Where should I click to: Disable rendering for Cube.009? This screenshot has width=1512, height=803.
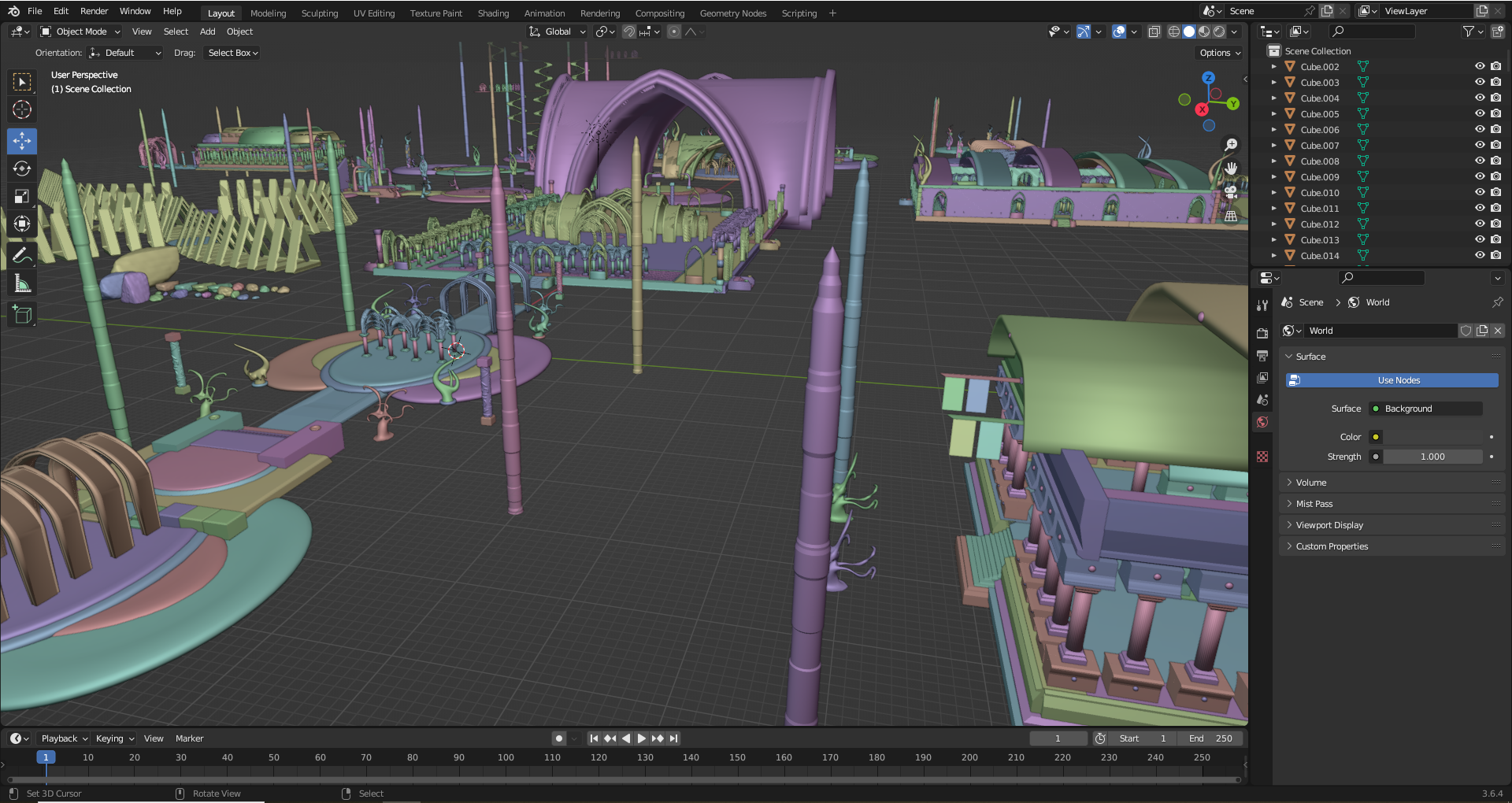(x=1495, y=176)
